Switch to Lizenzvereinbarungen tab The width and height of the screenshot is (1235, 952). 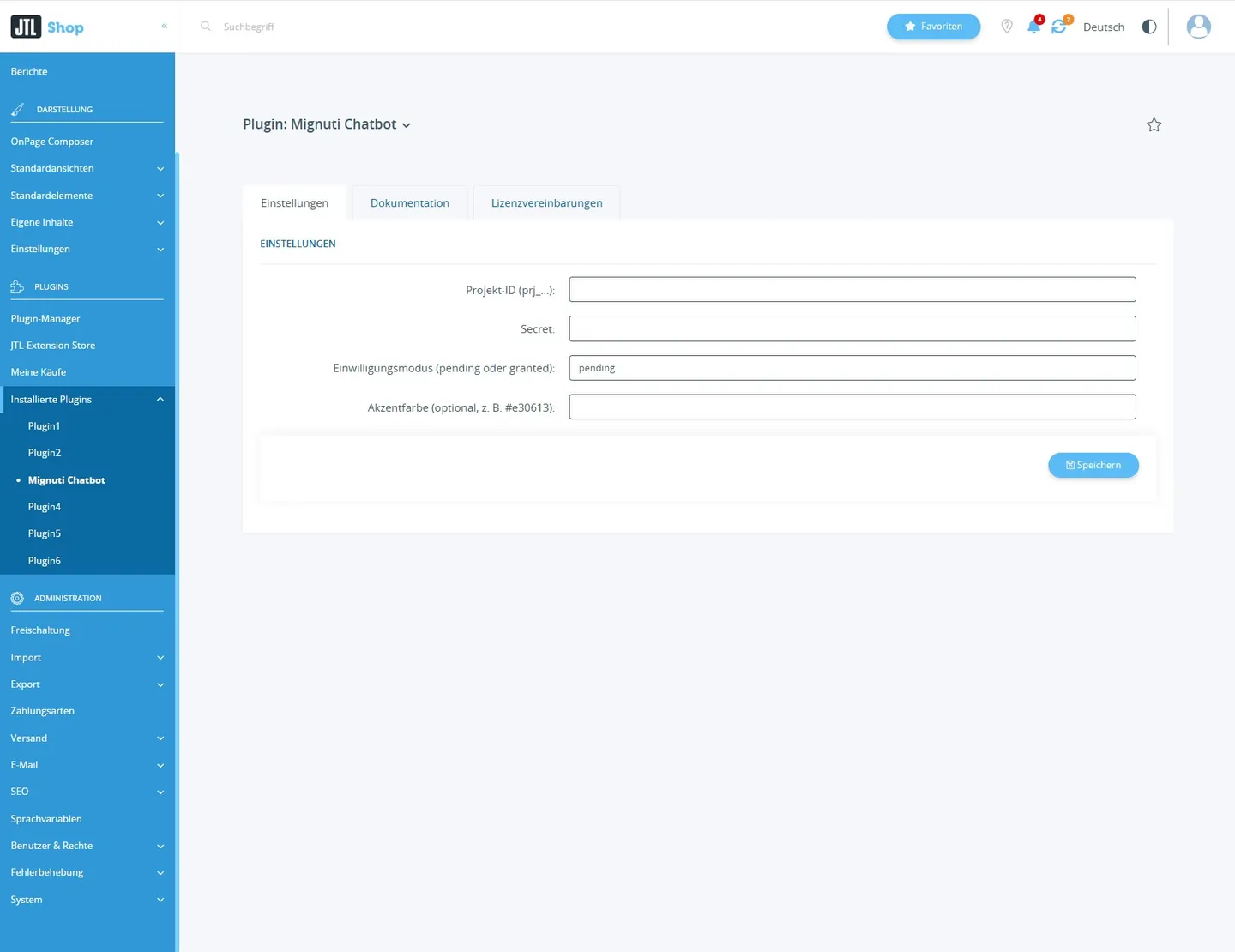[547, 203]
